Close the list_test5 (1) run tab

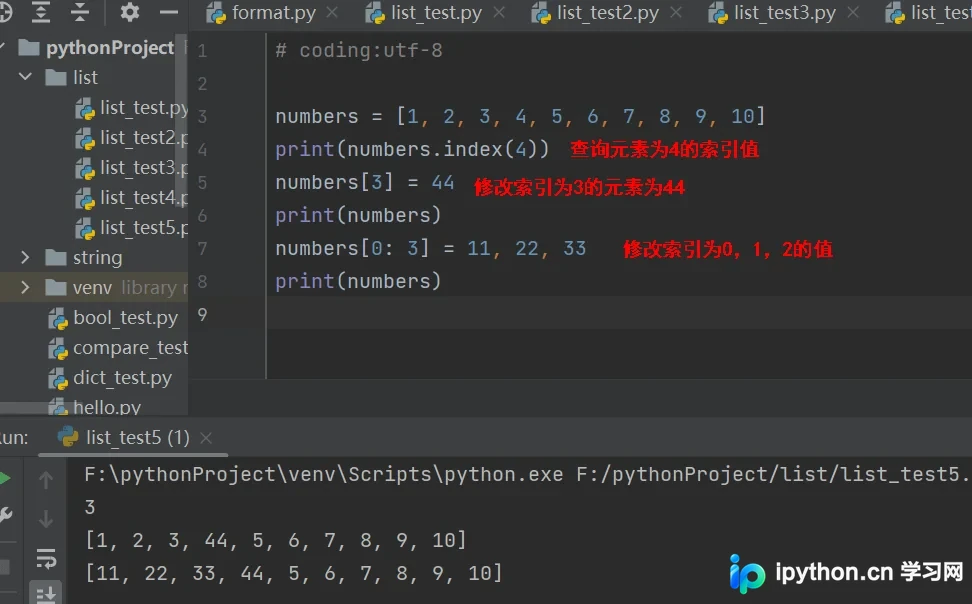pyautogui.click(x=206, y=438)
